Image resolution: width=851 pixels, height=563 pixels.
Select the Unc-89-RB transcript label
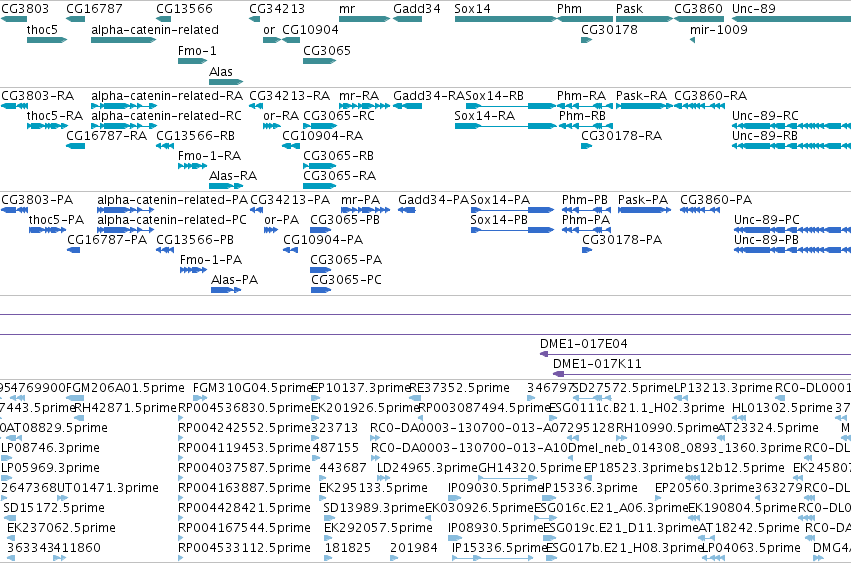pos(765,136)
